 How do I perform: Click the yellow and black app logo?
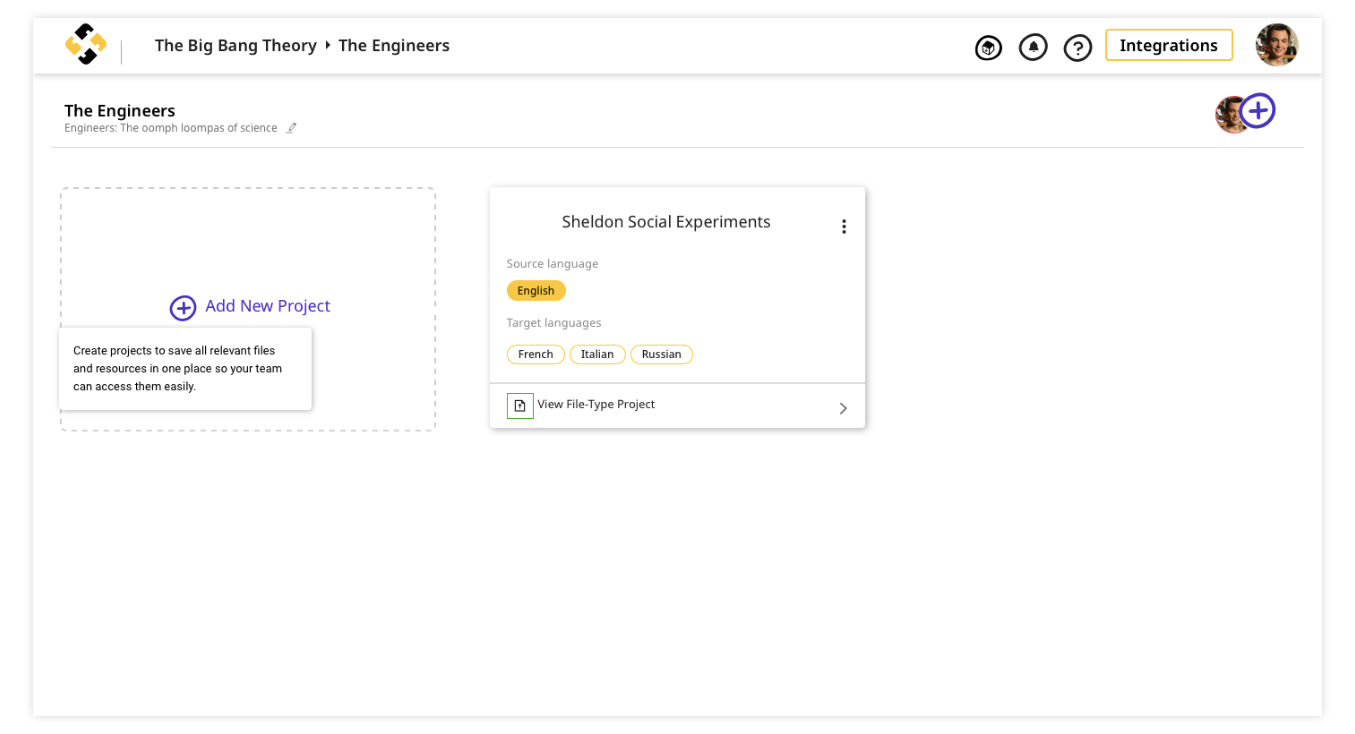pos(86,45)
